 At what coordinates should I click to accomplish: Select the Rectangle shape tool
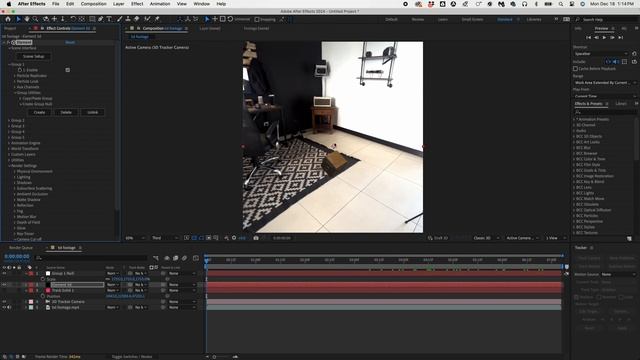(92, 19)
